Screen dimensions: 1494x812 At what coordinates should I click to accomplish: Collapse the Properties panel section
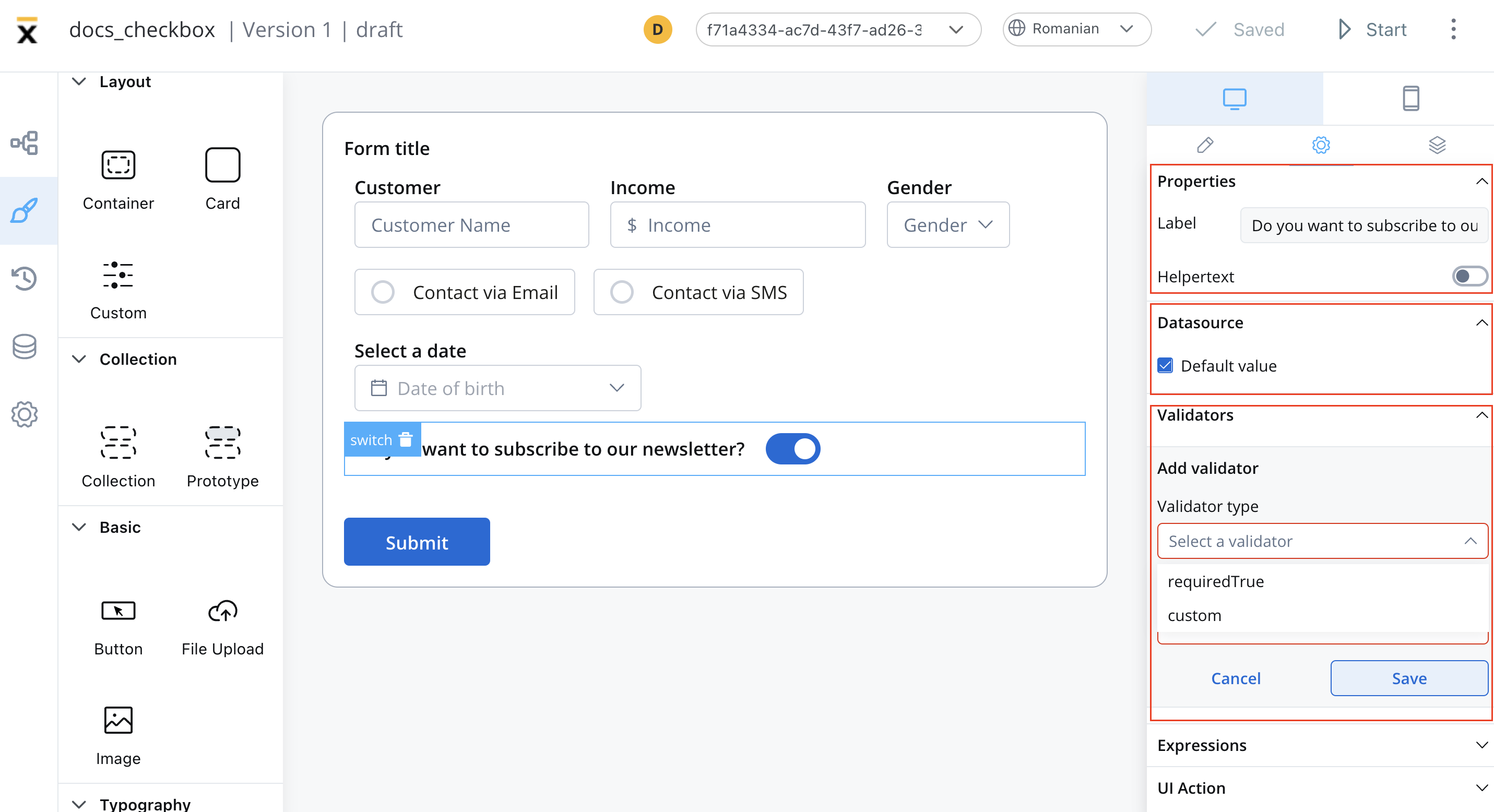click(x=1481, y=182)
